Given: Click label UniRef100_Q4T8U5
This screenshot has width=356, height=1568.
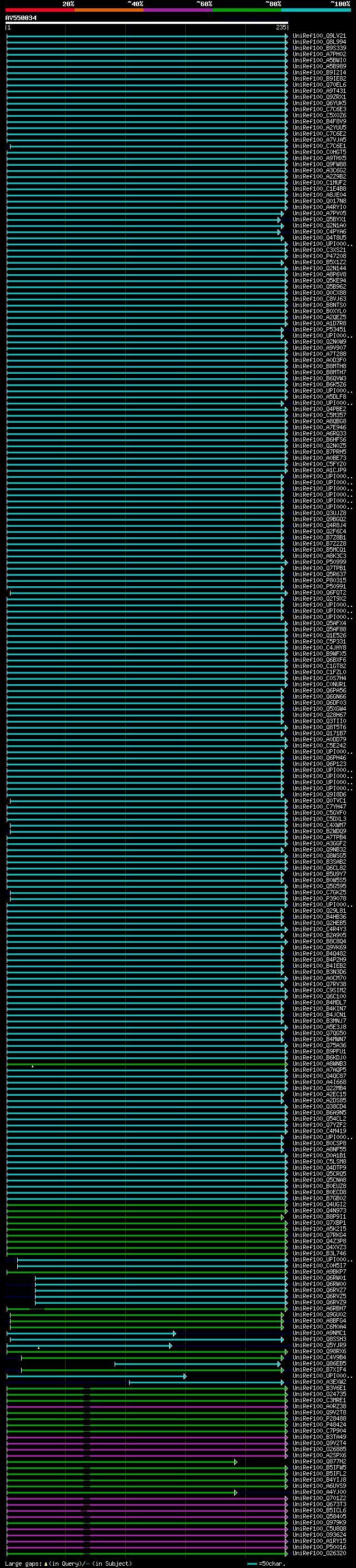Looking at the screenshot, I should point(319,238).
